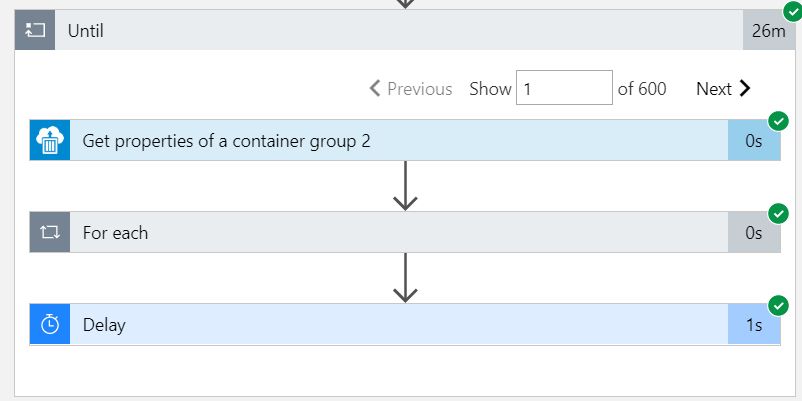Collapse the Until loop header
Image resolution: width=802 pixels, height=401 pixels.
point(400,31)
